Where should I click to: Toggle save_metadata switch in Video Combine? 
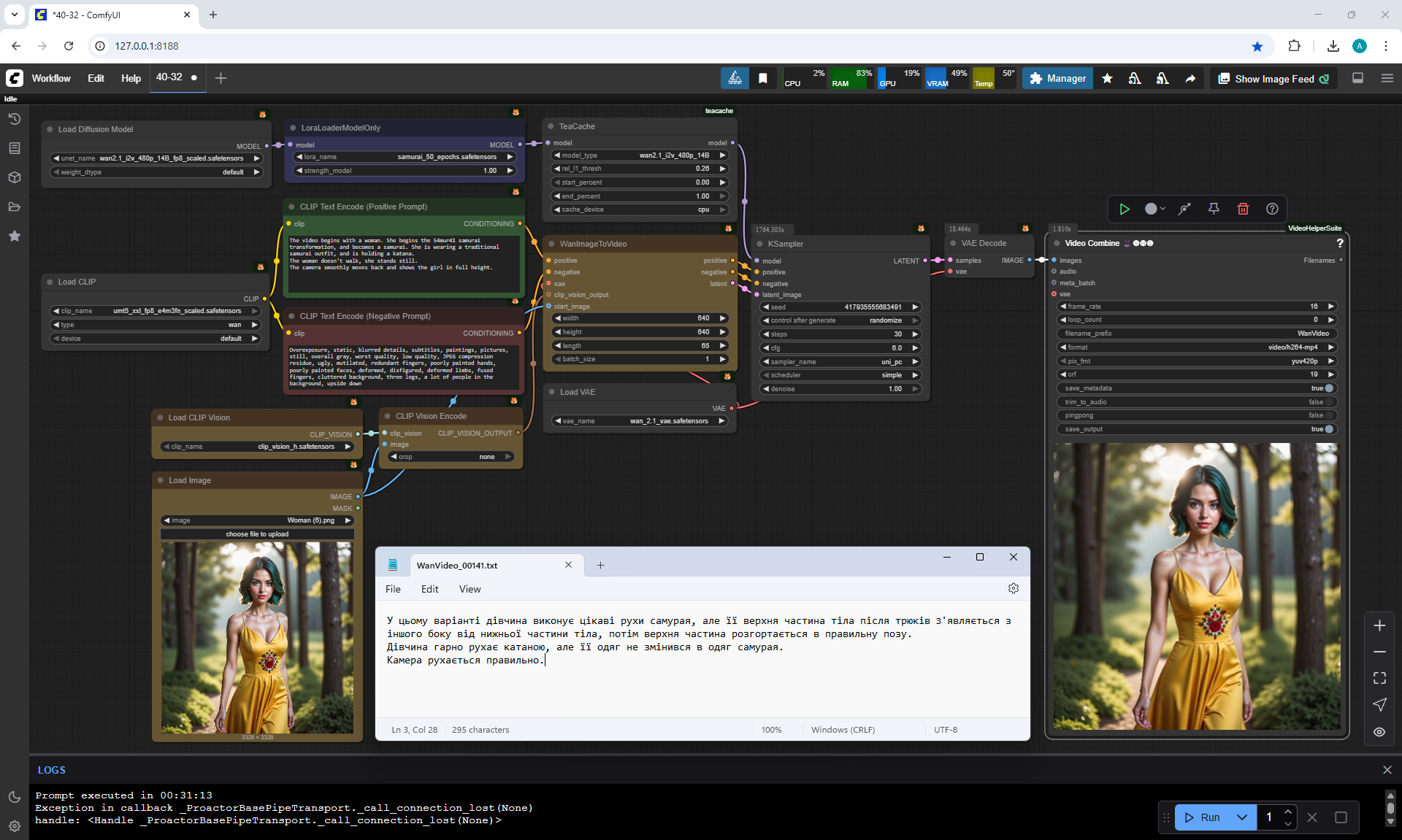click(1328, 388)
